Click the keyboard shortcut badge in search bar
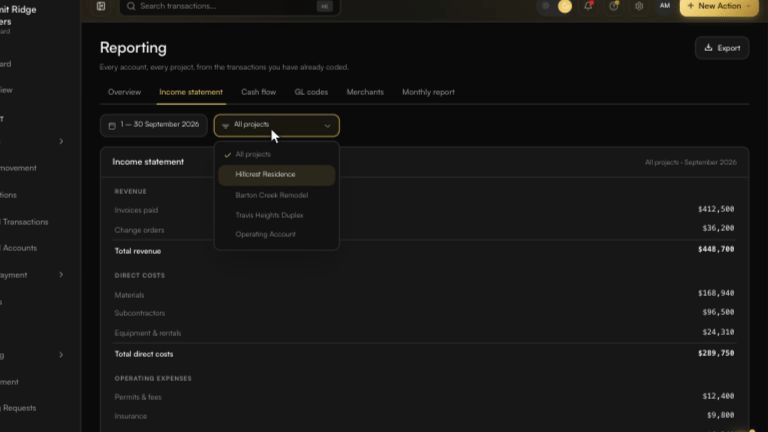768x432 pixels. (x=324, y=6)
